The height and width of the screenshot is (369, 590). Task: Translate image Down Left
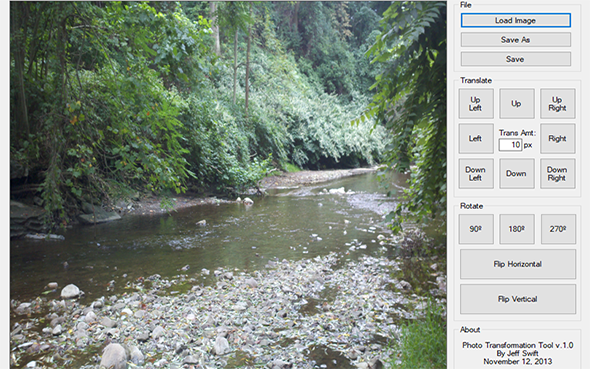click(x=476, y=173)
